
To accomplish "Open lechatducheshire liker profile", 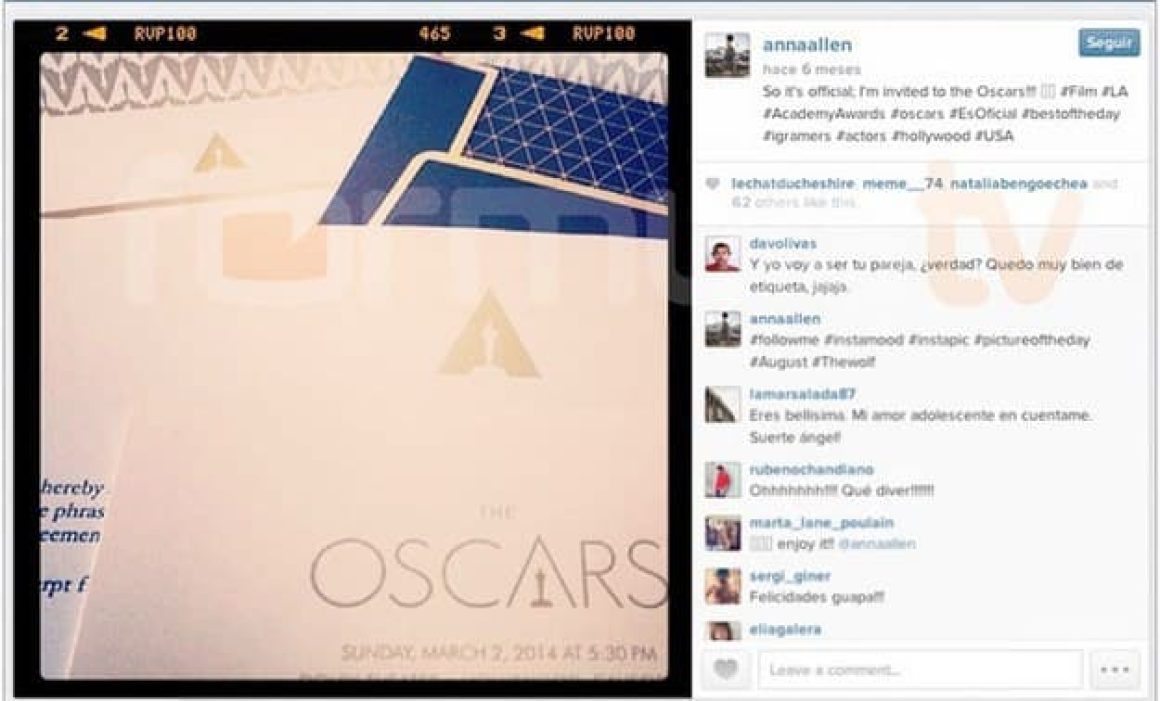I will [x=793, y=183].
